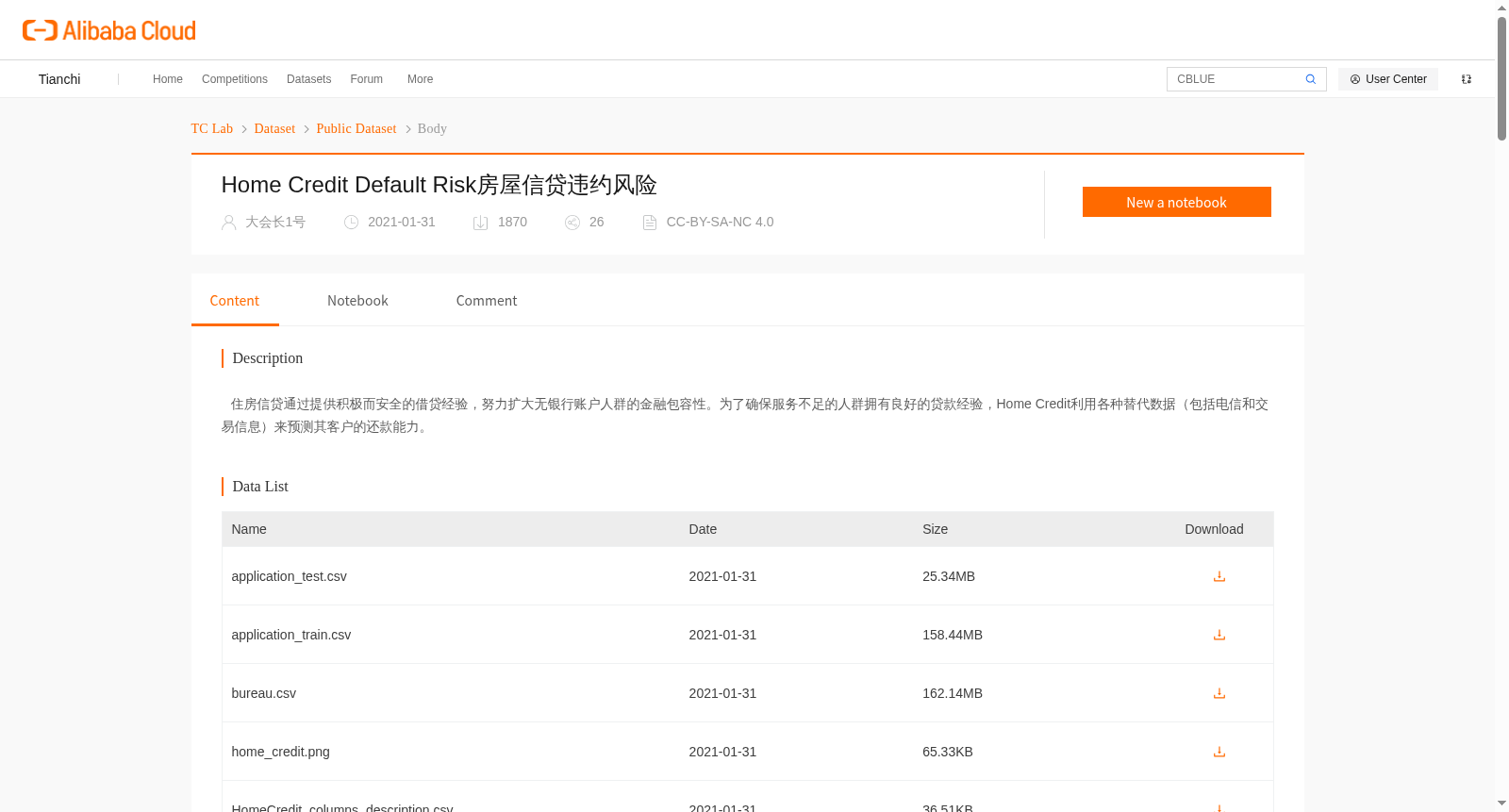
Task: Go to Public Dataset breadcrumb
Action: [357, 128]
